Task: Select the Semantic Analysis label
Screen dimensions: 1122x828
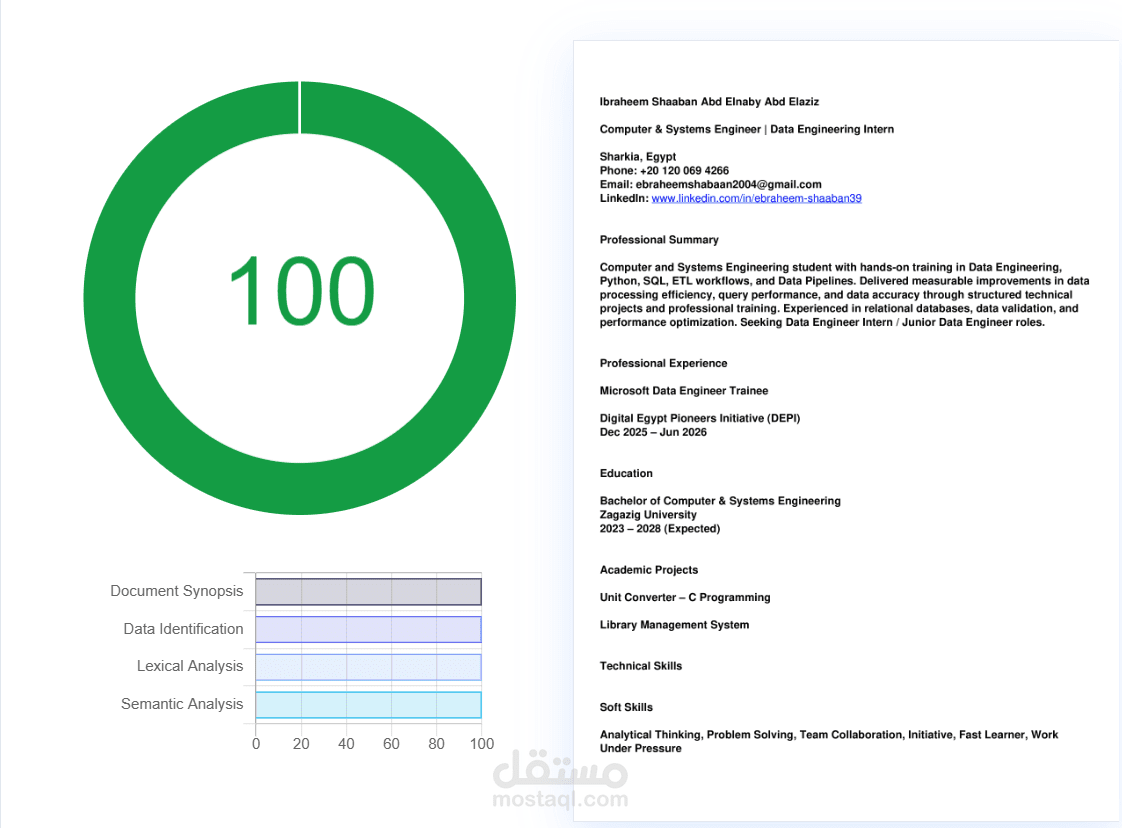Action: coord(182,704)
